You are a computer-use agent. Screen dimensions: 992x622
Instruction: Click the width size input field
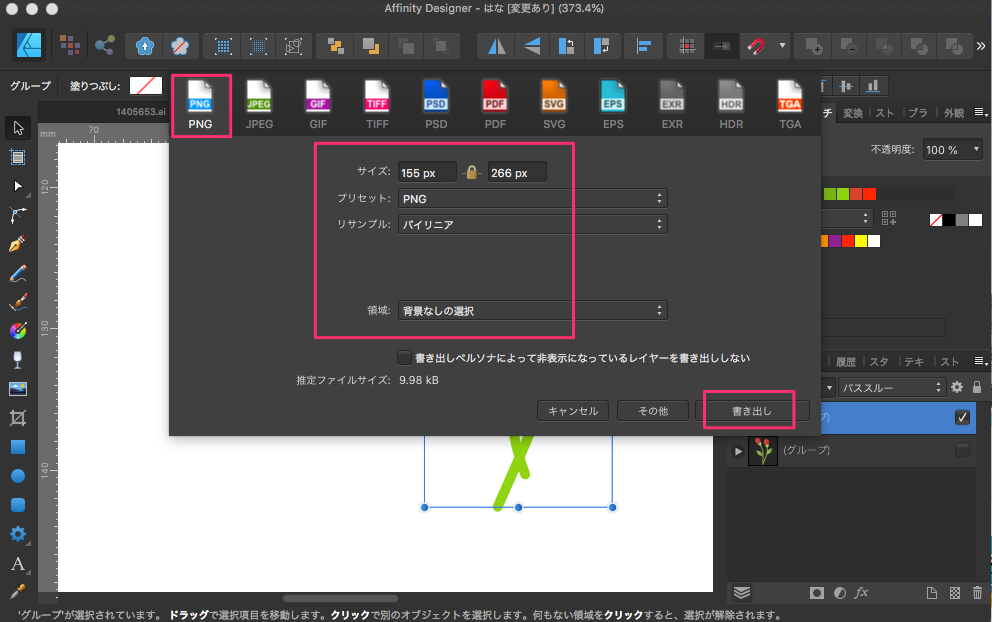pyautogui.click(x=427, y=173)
